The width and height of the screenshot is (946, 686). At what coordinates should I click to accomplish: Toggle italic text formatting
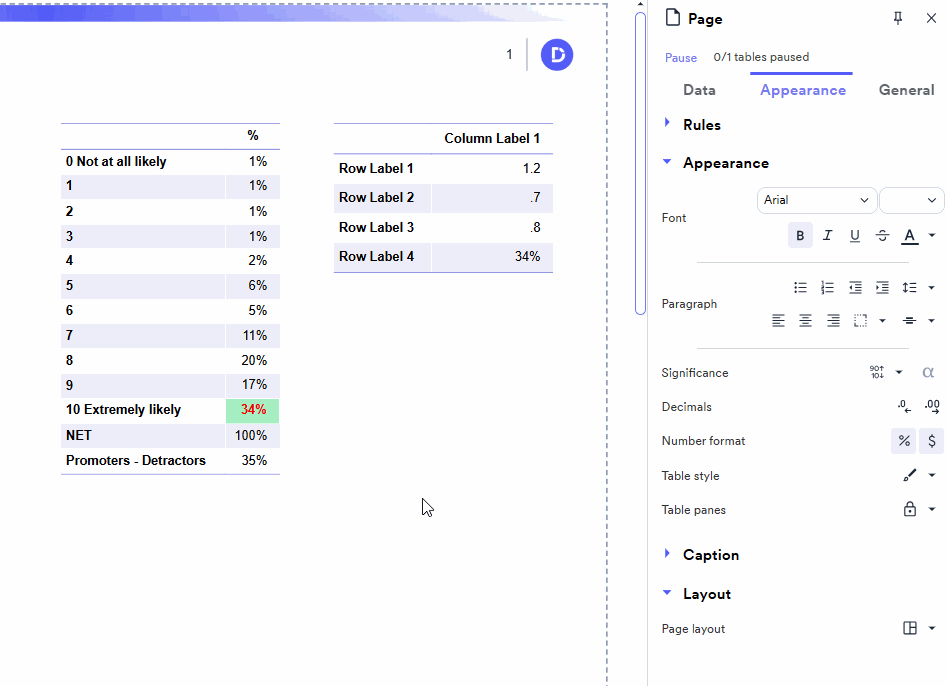tap(827, 236)
